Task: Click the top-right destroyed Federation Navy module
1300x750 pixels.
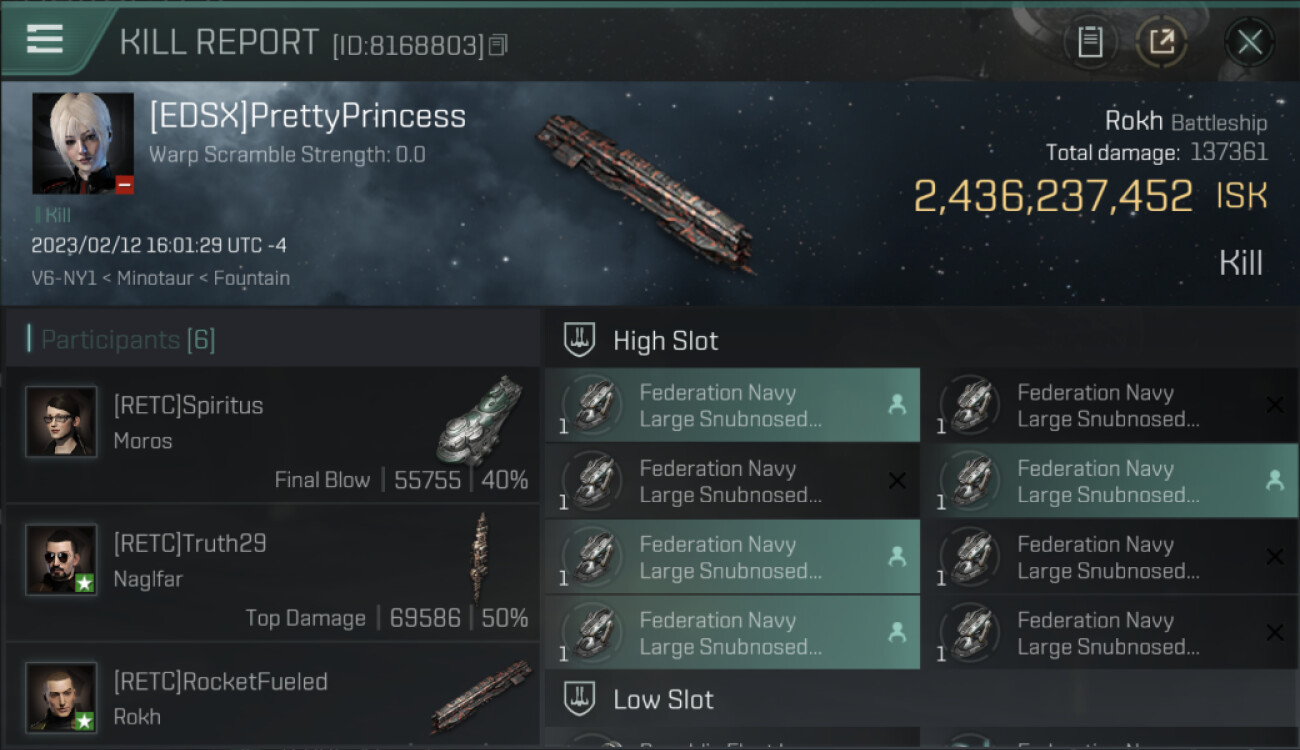Action: (1109, 405)
